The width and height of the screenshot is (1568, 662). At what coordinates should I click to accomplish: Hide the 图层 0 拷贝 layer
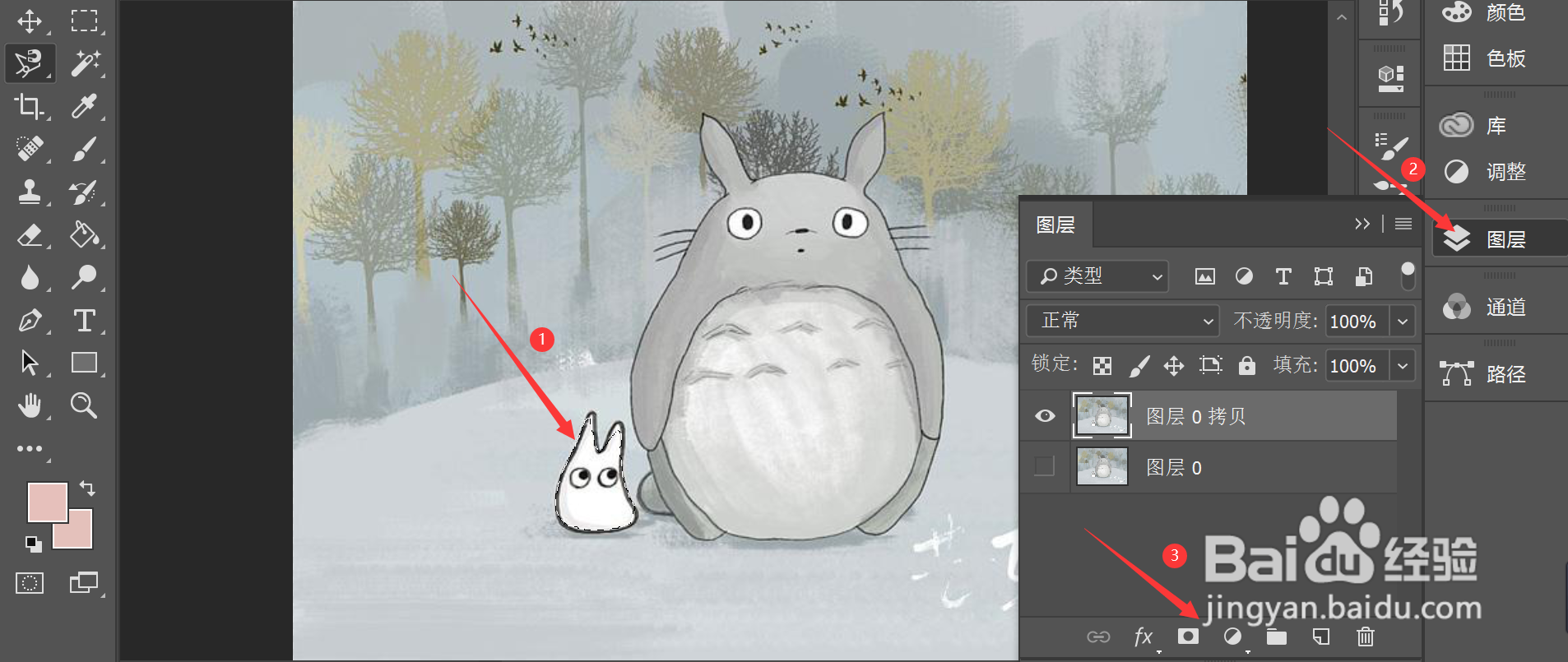coord(1045,416)
